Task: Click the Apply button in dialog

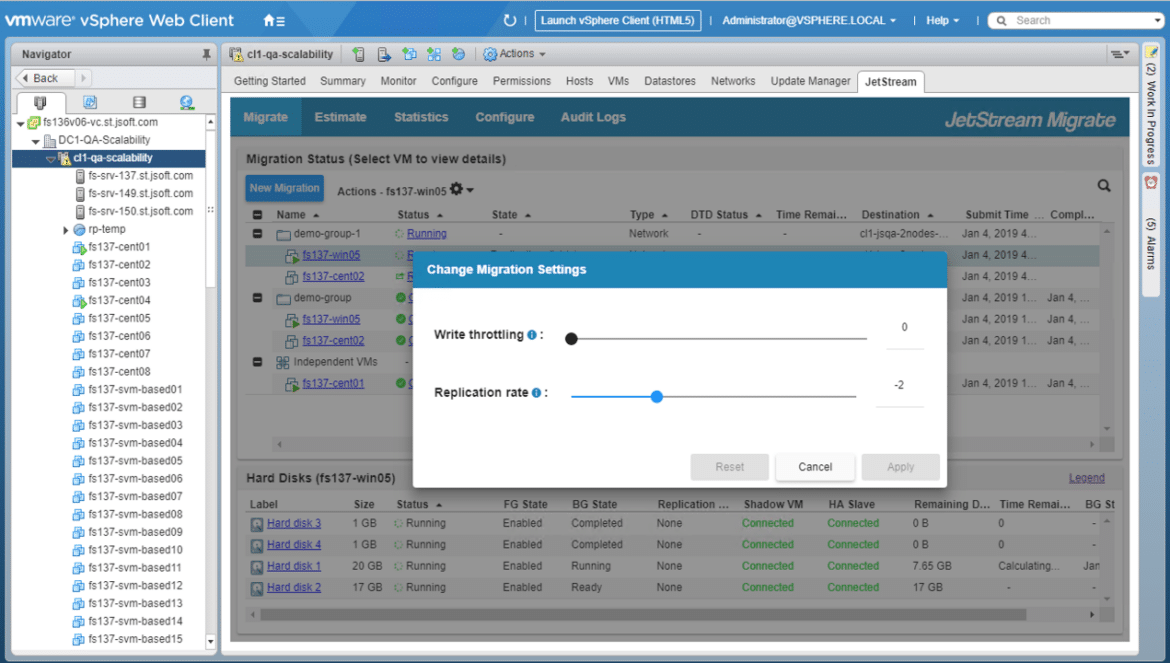Action: [x=900, y=467]
